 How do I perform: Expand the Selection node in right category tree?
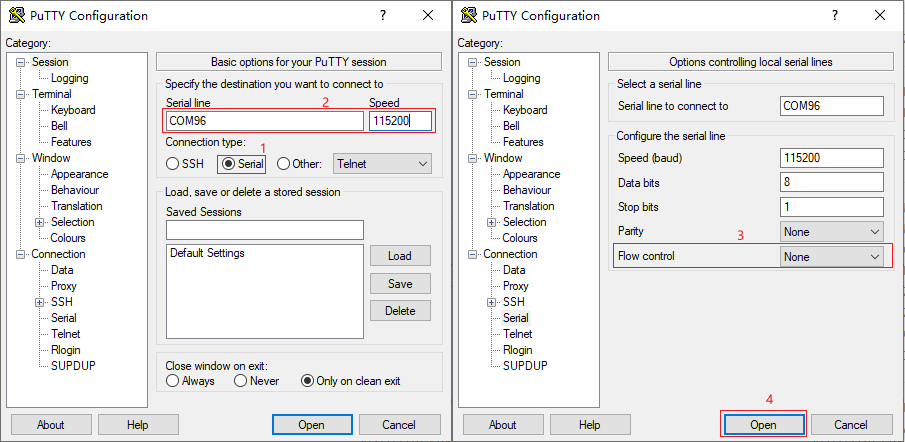coord(491,222)
